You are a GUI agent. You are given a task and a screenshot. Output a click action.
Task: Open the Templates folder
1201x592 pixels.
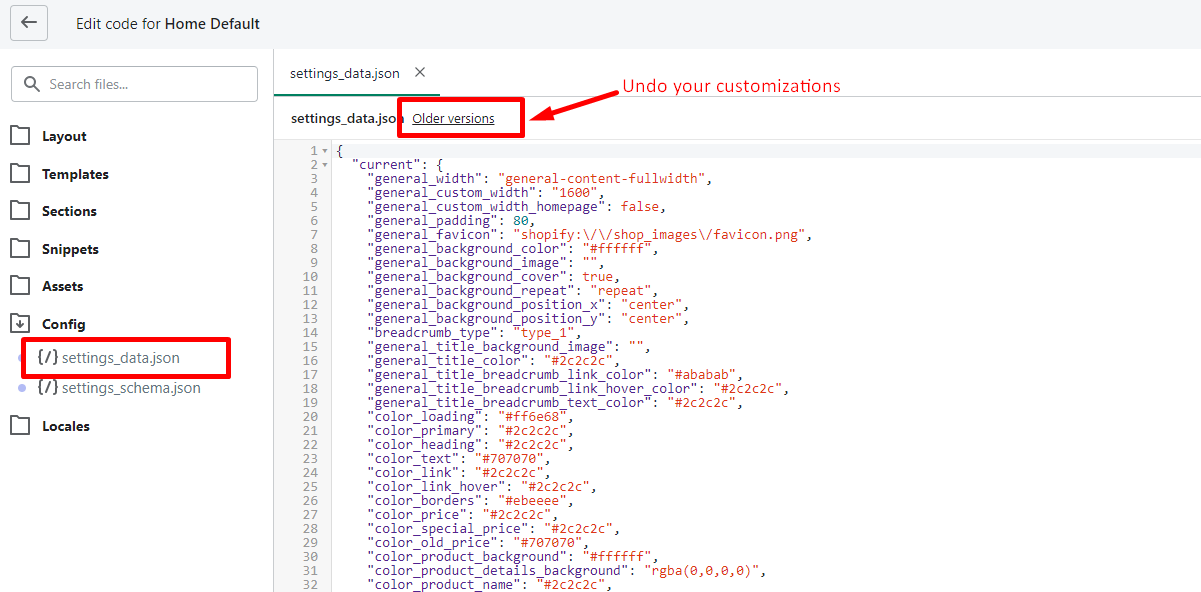pos(75,174)
